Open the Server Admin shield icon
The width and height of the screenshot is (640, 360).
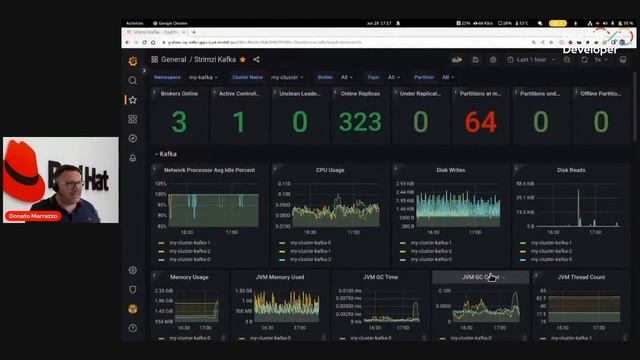(133, 289)
